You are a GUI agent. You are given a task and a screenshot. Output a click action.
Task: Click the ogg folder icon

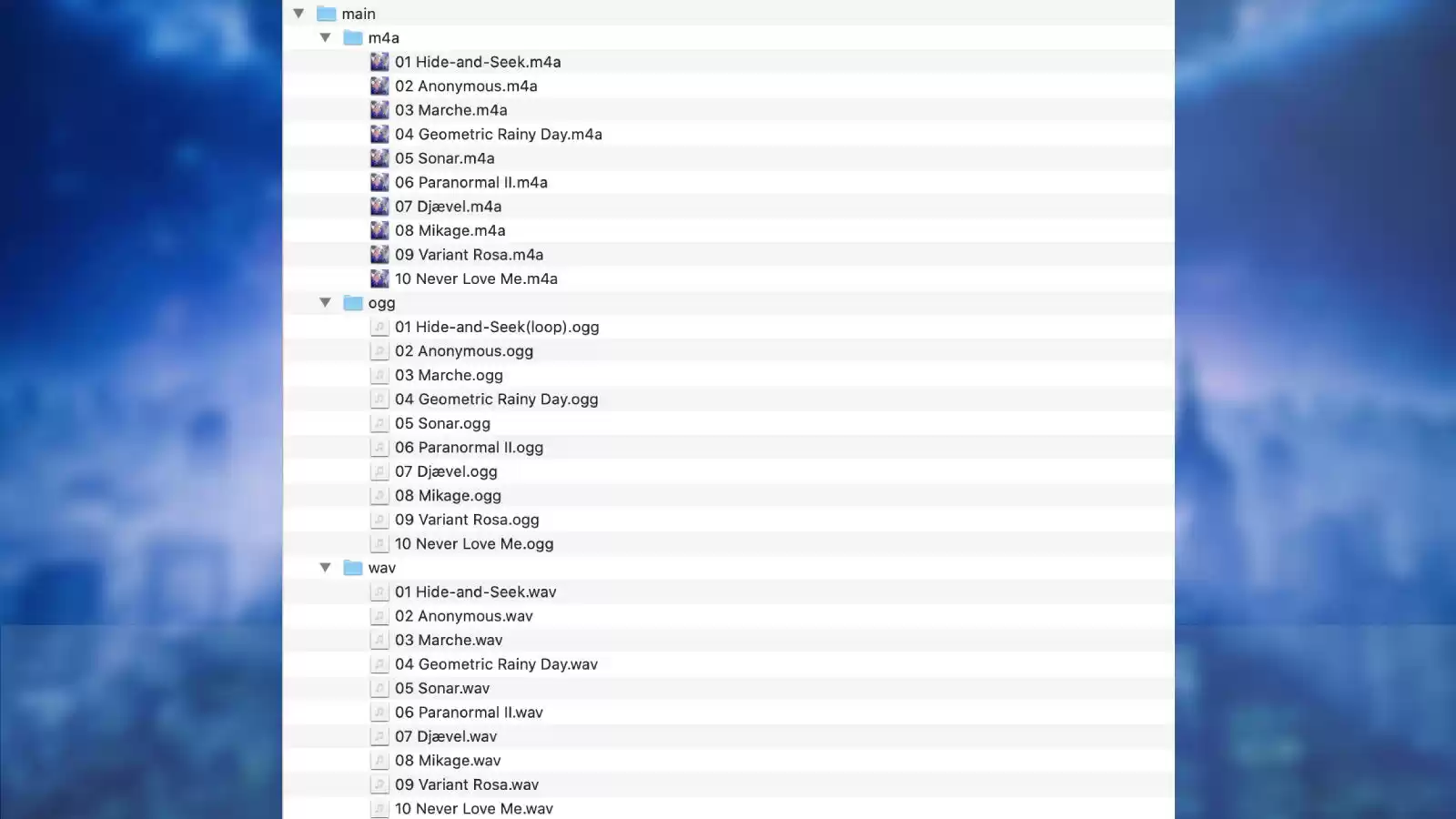click(x=353, y=303)
